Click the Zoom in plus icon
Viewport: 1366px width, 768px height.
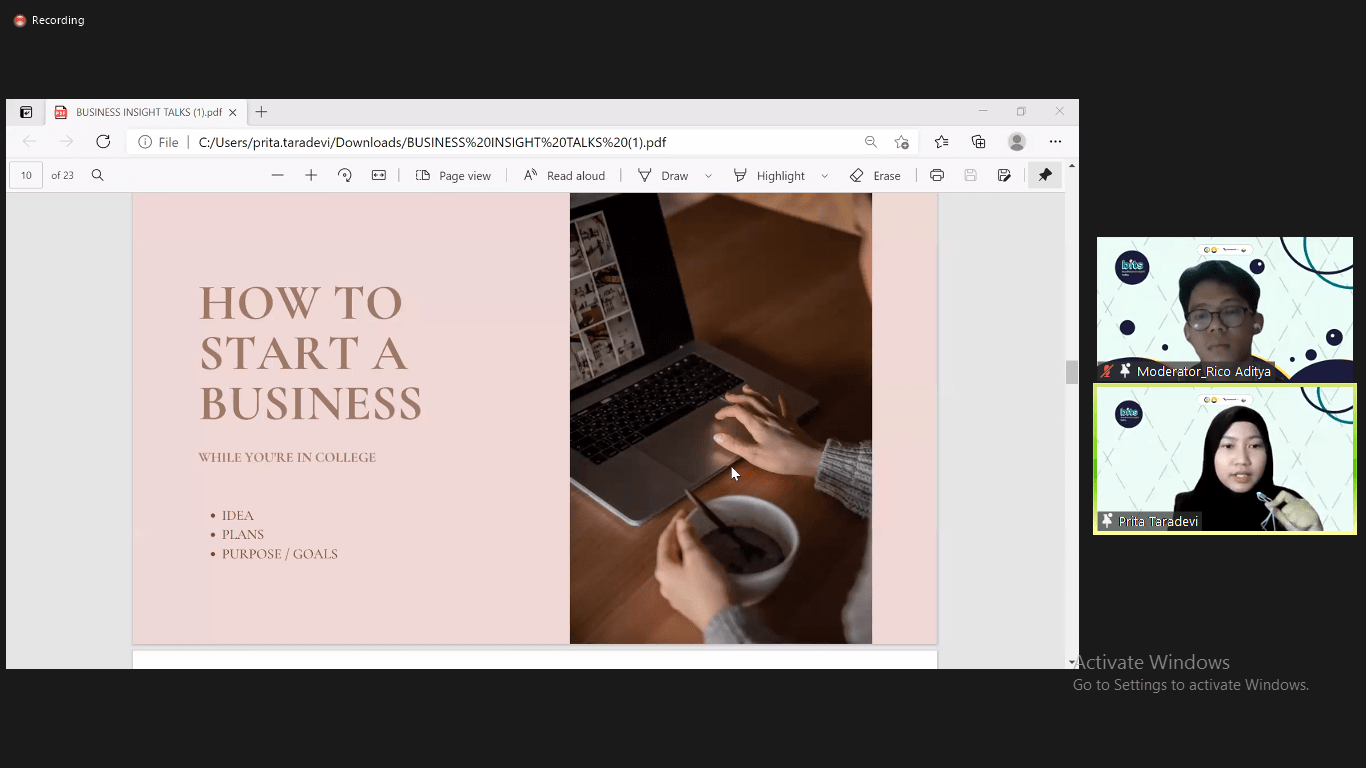[x=311, y=175]
